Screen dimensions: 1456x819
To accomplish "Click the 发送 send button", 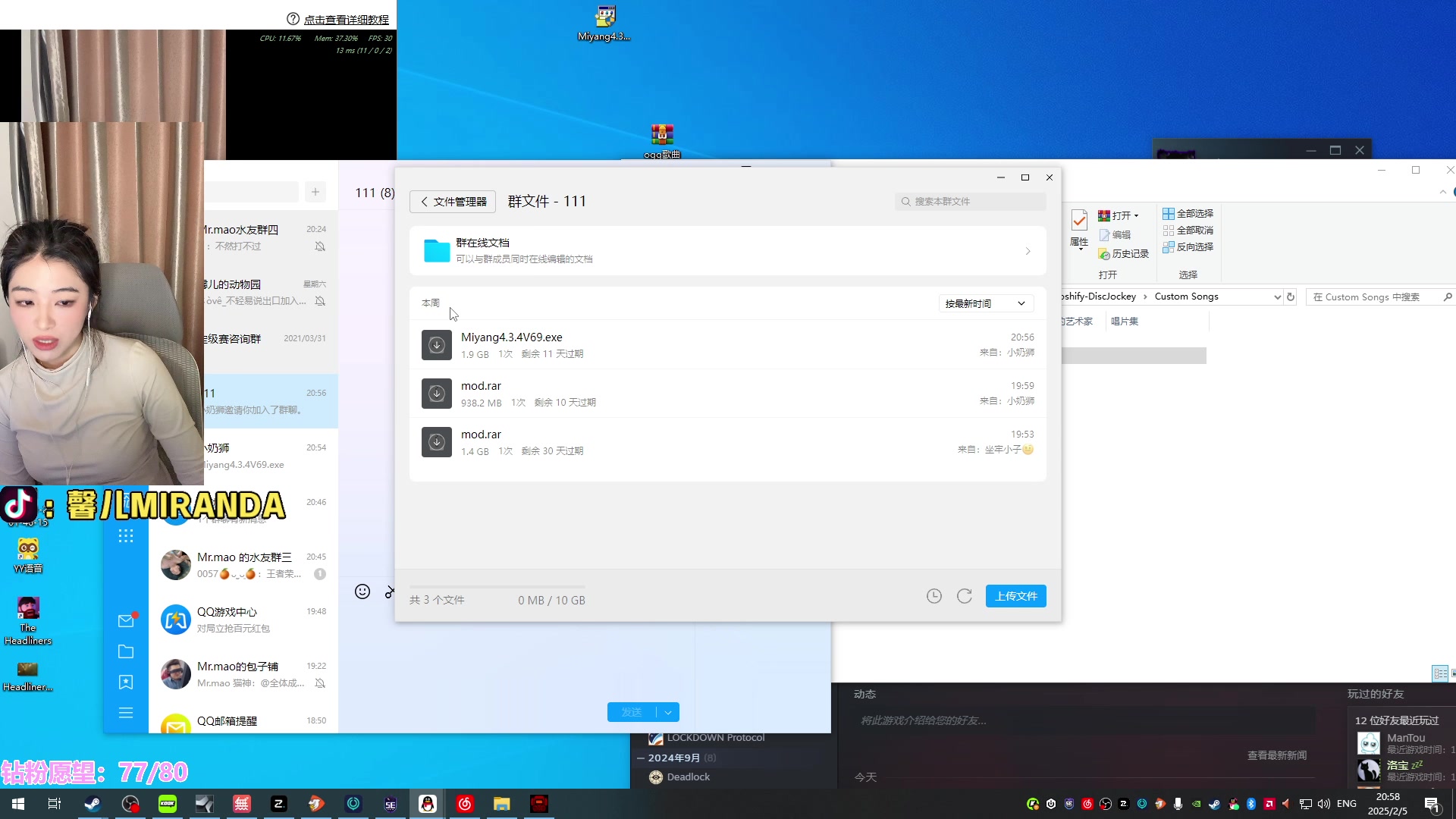I will 632,712.
